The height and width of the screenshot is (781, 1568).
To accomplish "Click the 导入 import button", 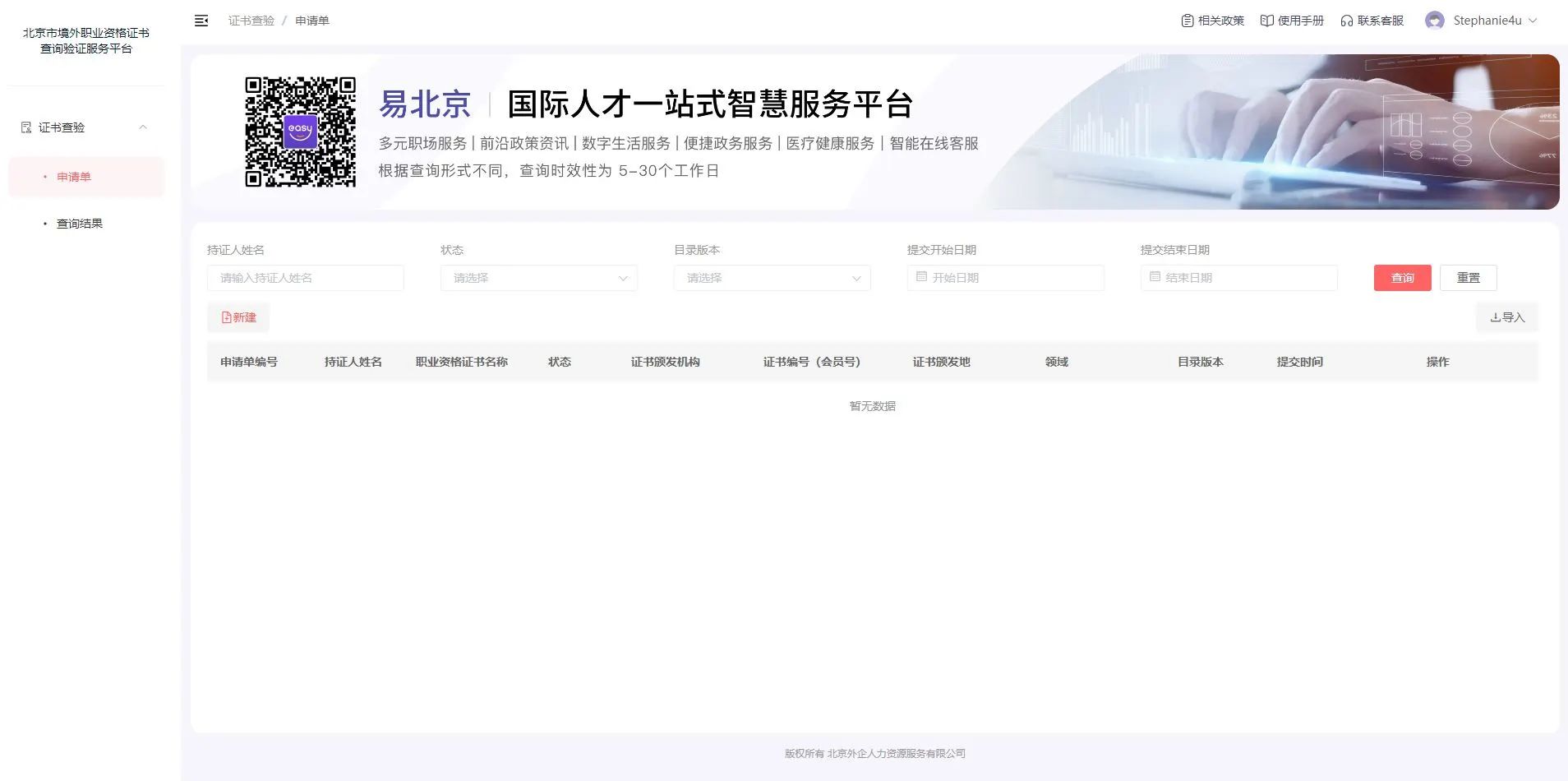I will coord(1507,317).
